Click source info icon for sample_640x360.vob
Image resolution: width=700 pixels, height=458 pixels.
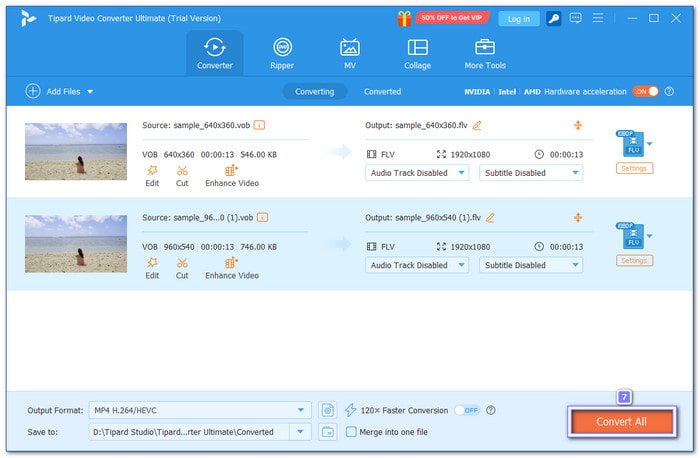pyautogui.click(x=260, y=125)
